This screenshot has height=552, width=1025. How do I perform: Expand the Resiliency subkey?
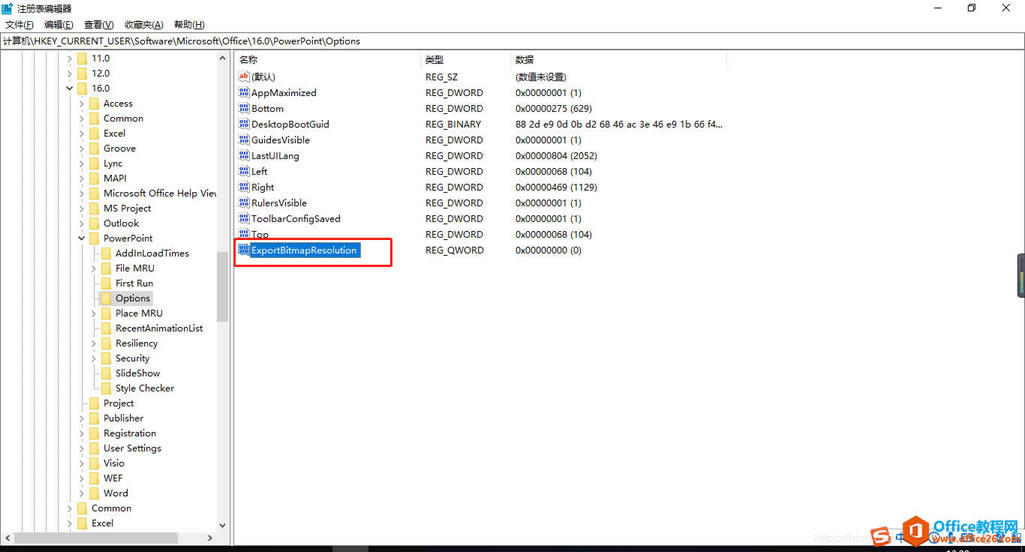click(94, 344)
